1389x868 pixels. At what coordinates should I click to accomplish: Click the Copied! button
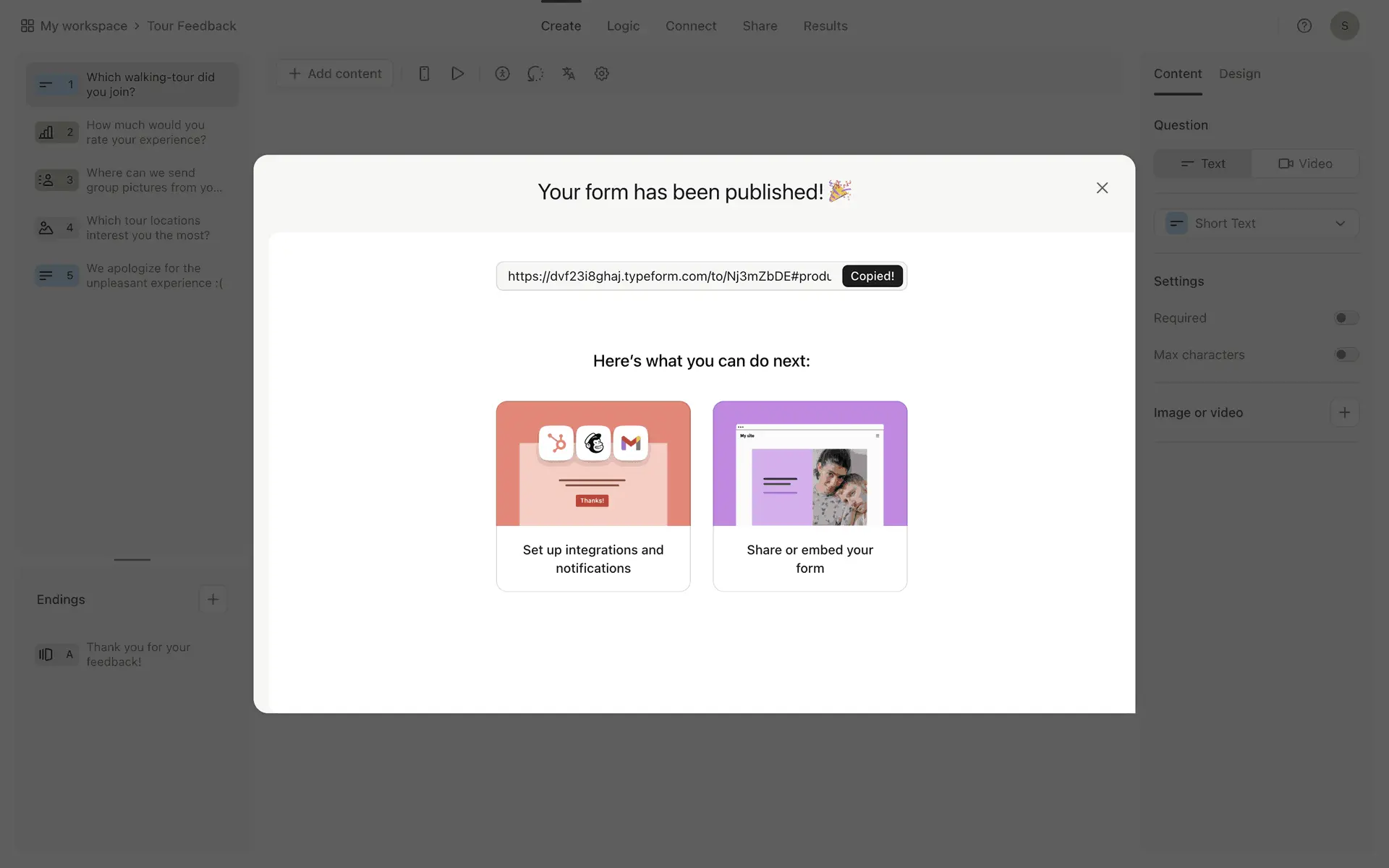[x=872, y=276]
